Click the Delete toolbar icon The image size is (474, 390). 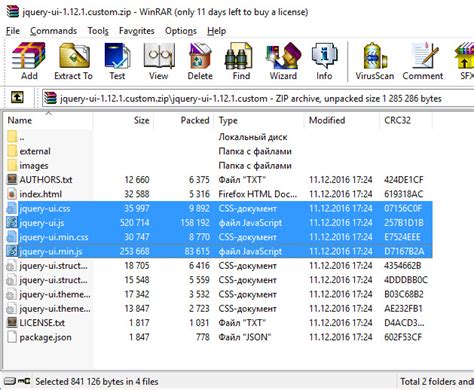200,61
